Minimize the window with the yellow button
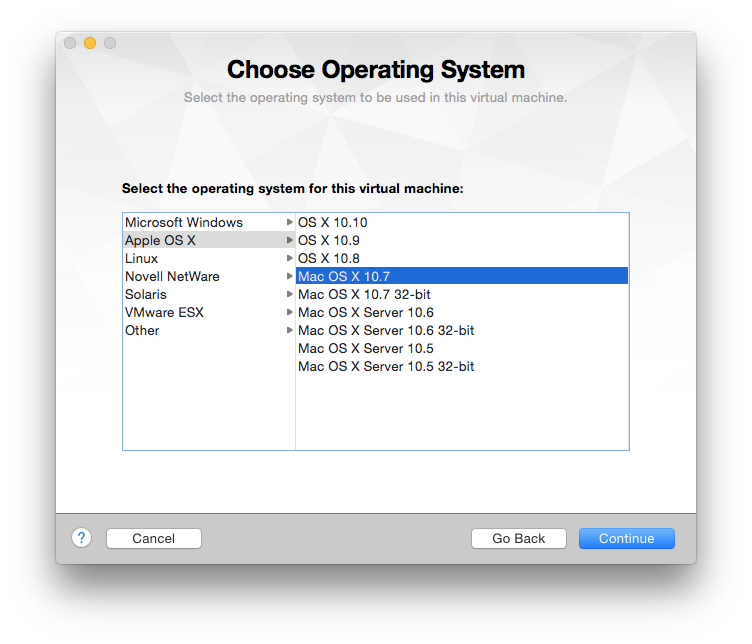This screenshot has height=644, width=752. (90, 43)
